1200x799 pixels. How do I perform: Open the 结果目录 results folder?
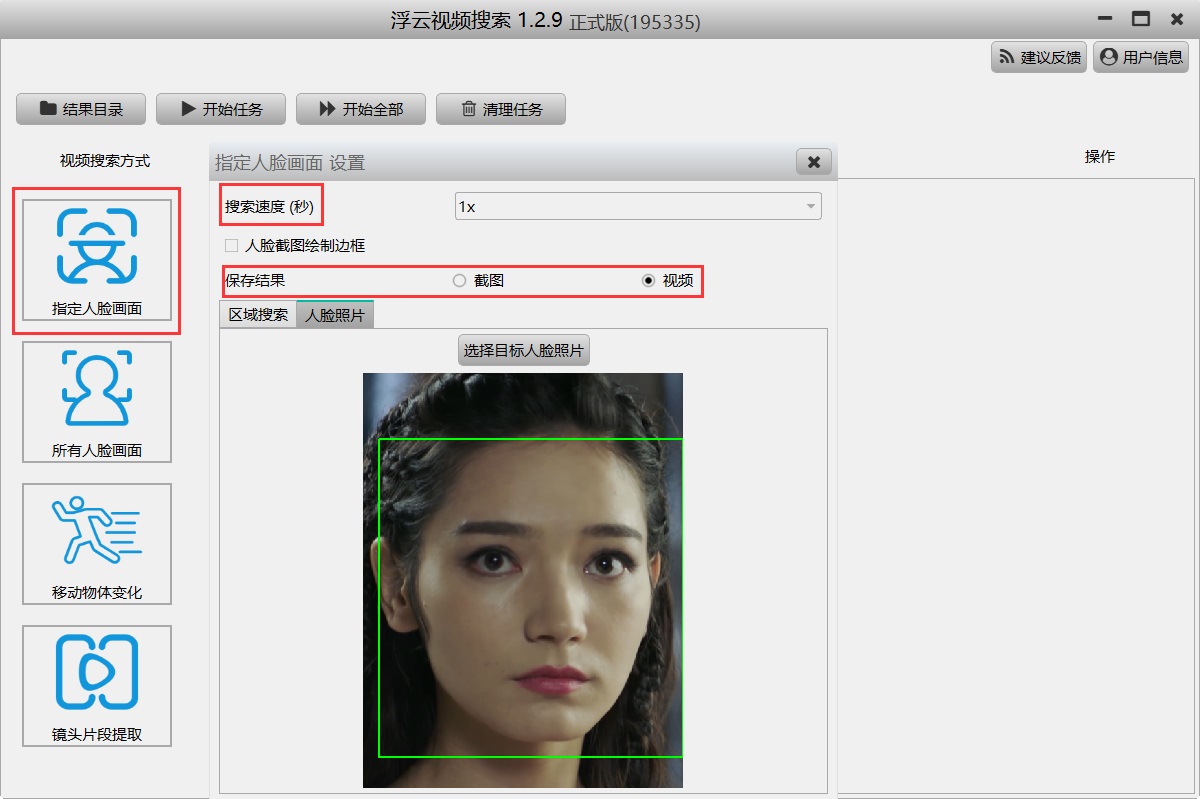81,109
